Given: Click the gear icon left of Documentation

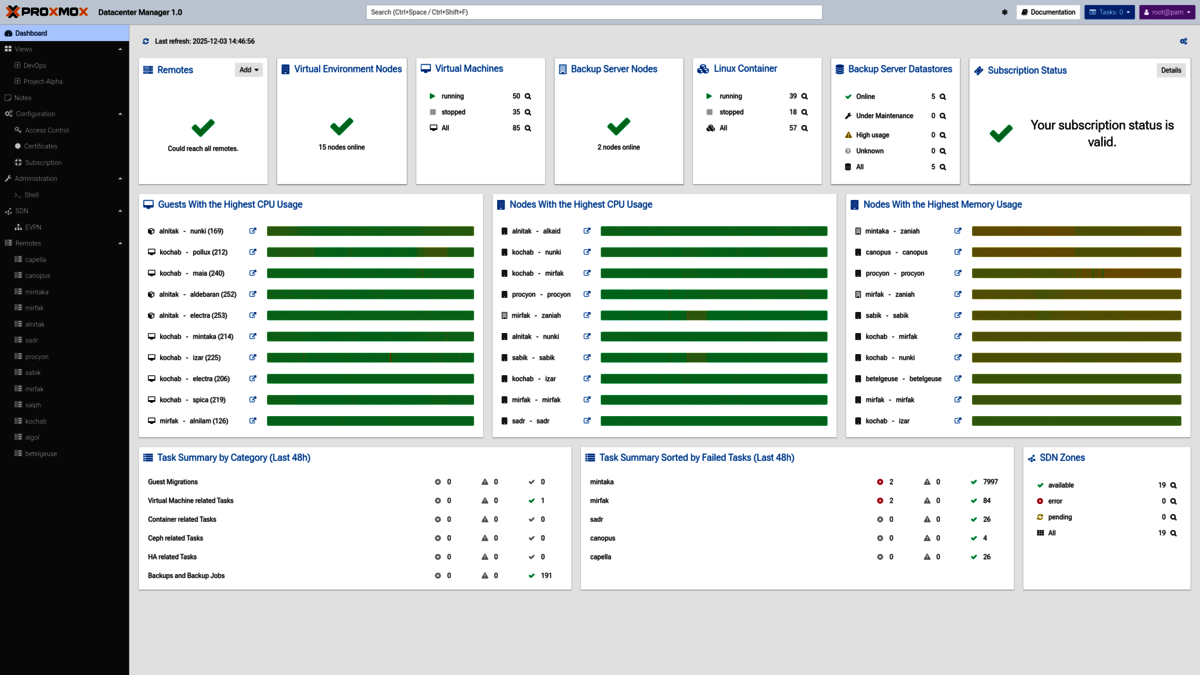Looking at the screenshot, I should (x=1004, y=13).
